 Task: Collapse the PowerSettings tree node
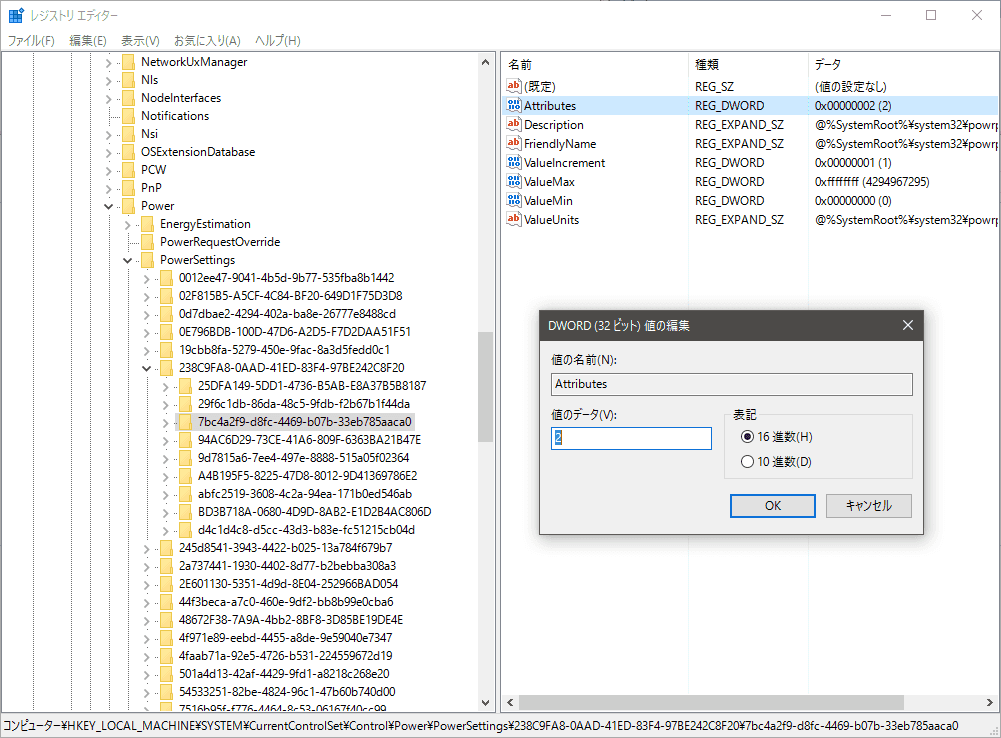tap(128, 260)
